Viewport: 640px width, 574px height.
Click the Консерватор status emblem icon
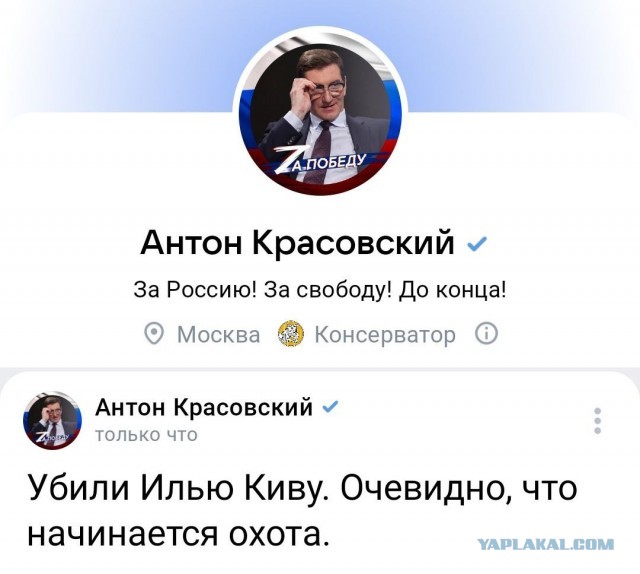[291, 334]
